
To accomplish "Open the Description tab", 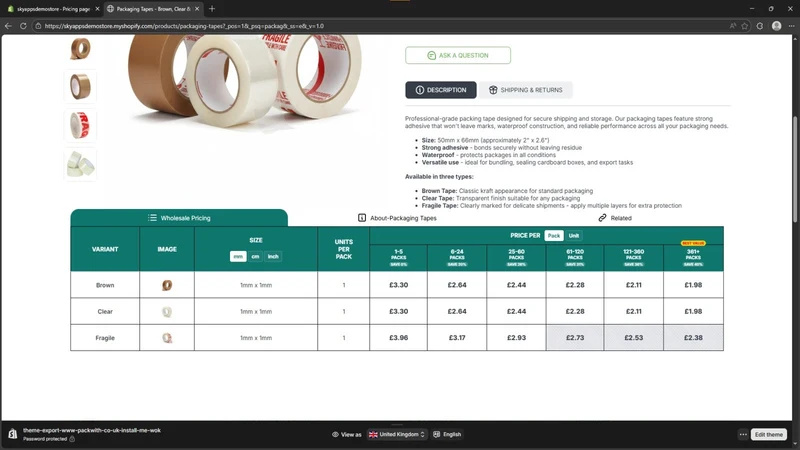I will coord(441,90).
